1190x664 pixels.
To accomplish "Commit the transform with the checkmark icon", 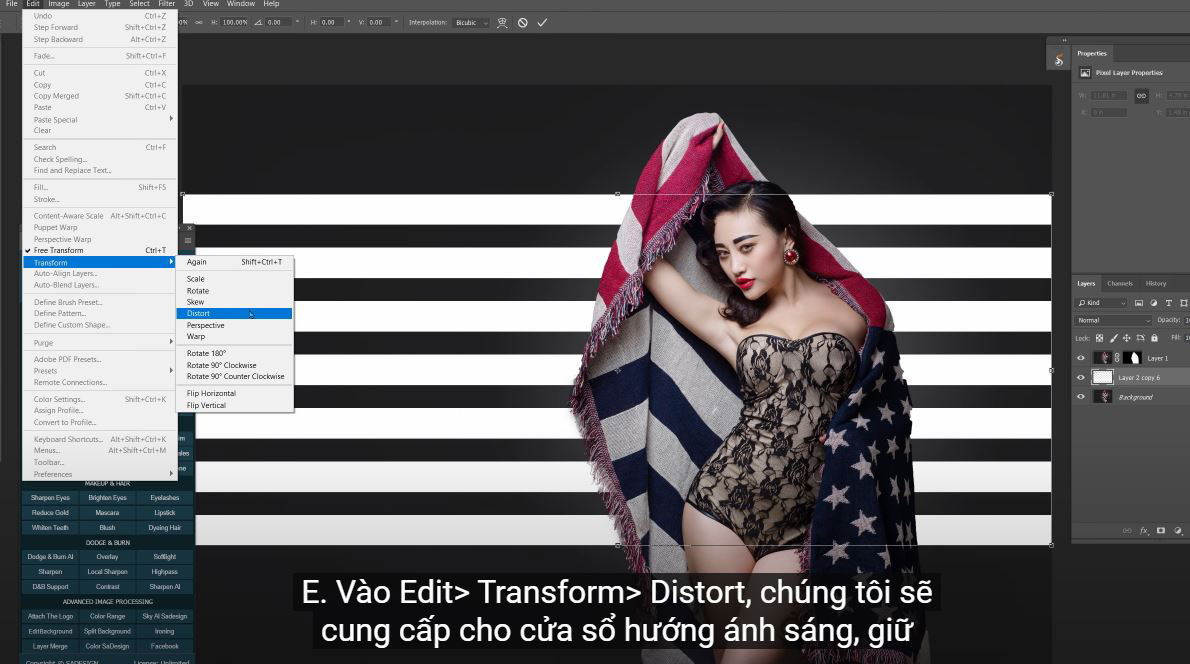I will point(542,23).
